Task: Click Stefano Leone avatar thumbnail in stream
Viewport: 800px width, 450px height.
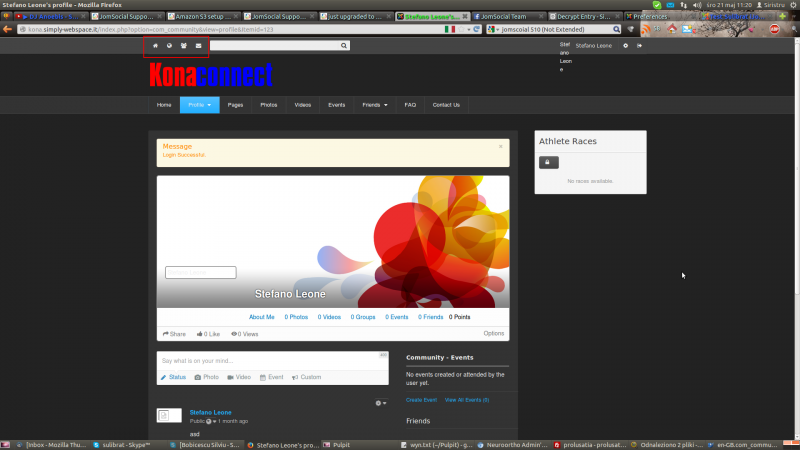Action: [x=169, y=415]
